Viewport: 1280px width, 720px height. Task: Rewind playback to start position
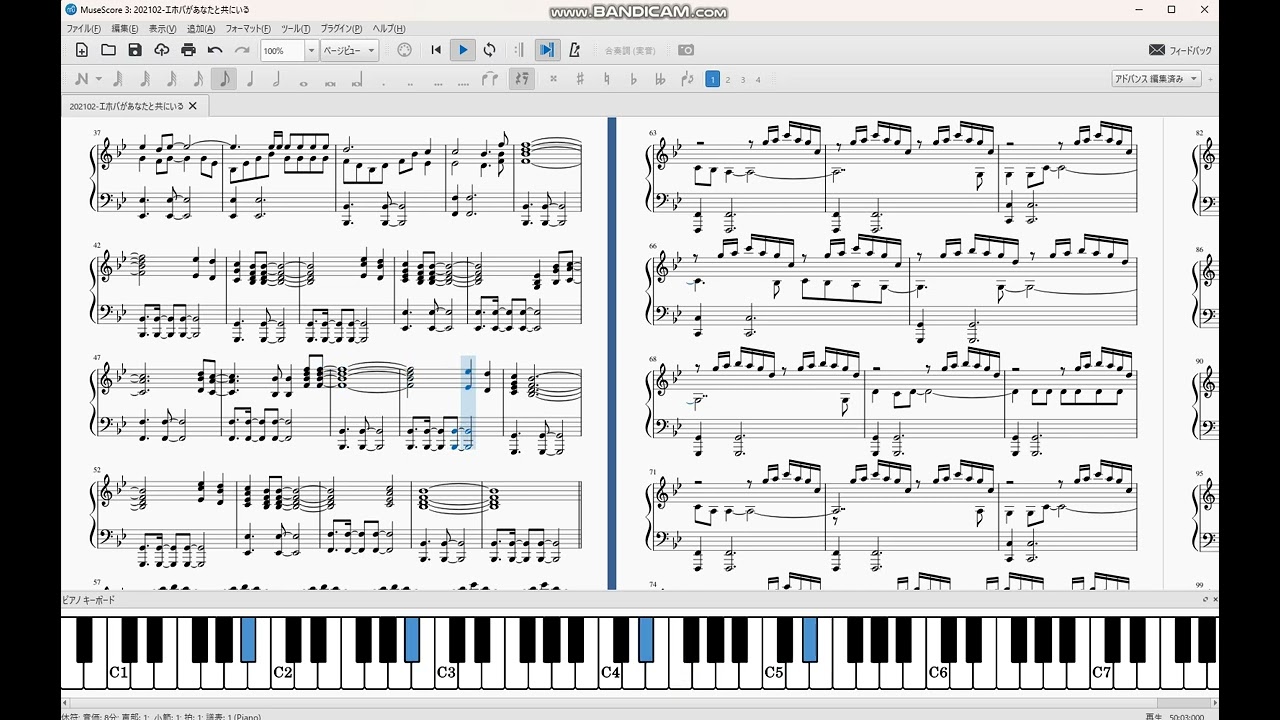click(436, 50)
